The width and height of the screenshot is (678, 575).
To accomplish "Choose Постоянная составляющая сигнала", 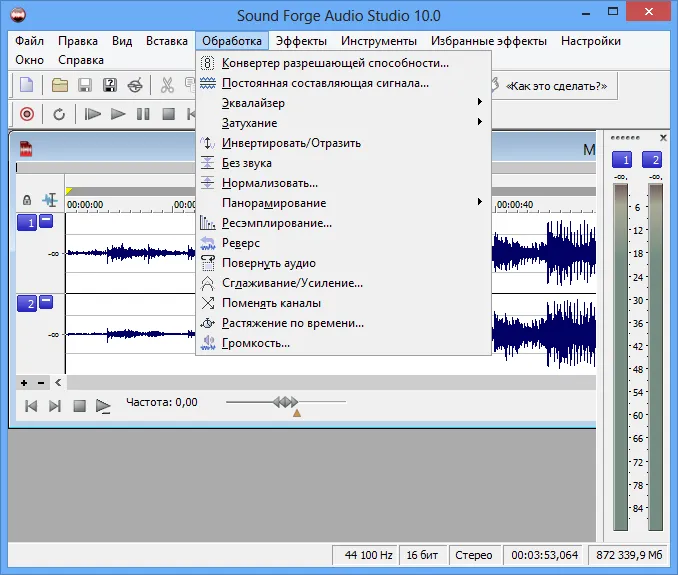I will (x=343, y=83).
